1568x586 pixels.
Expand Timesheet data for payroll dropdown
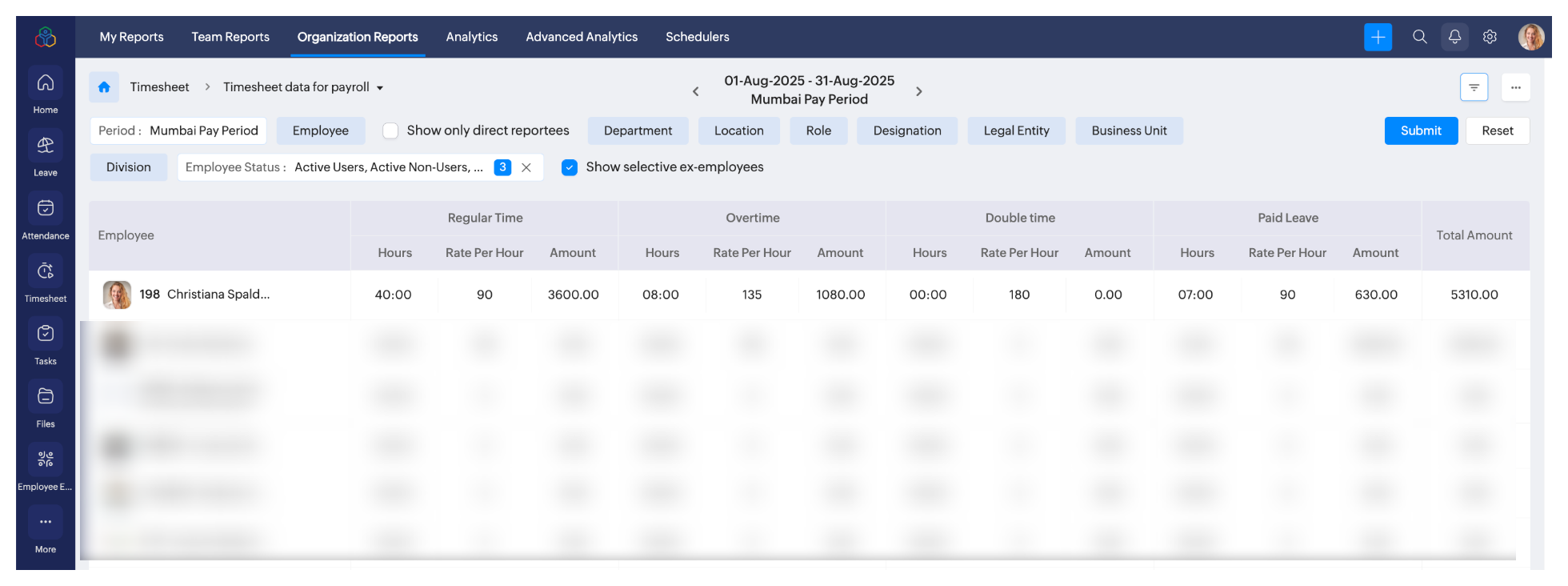[380, 88]
